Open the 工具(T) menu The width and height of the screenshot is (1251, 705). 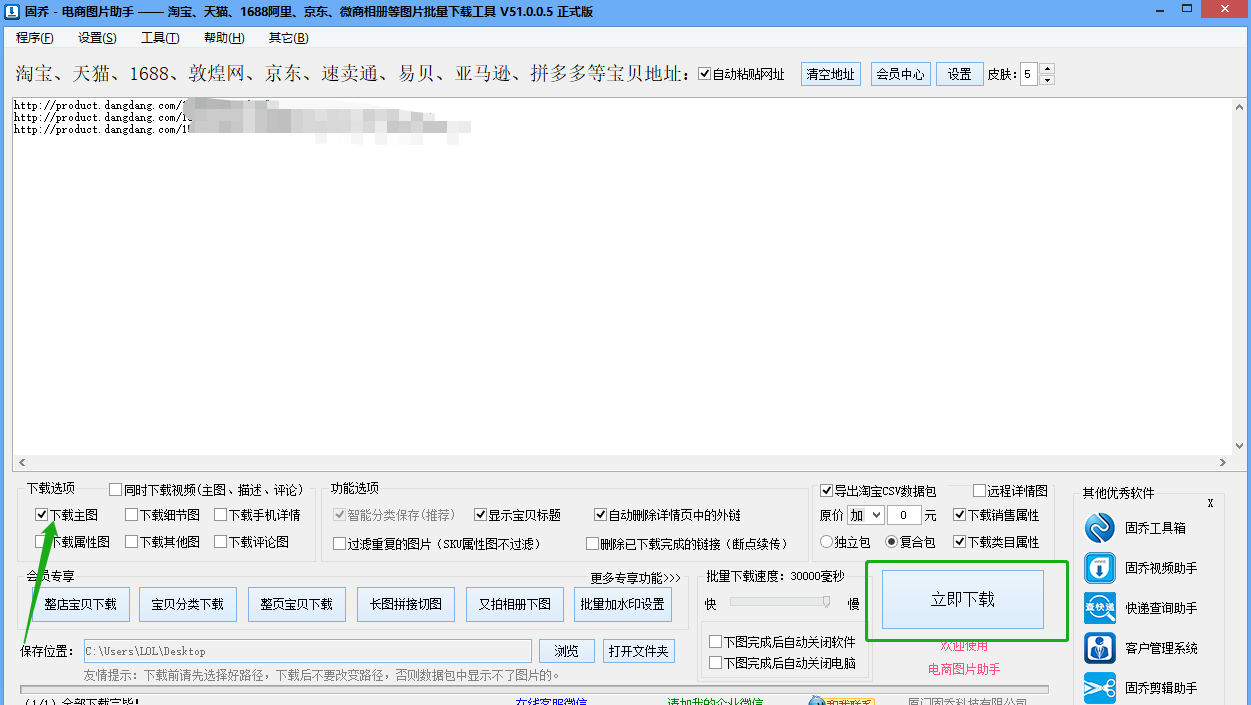pos(160,38)
